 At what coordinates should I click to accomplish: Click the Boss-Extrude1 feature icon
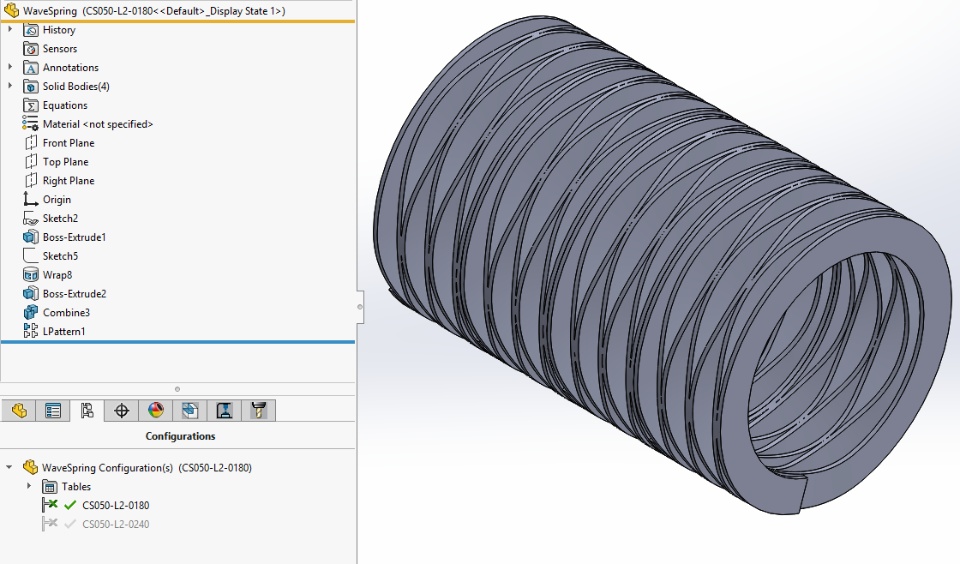(31, 237)
